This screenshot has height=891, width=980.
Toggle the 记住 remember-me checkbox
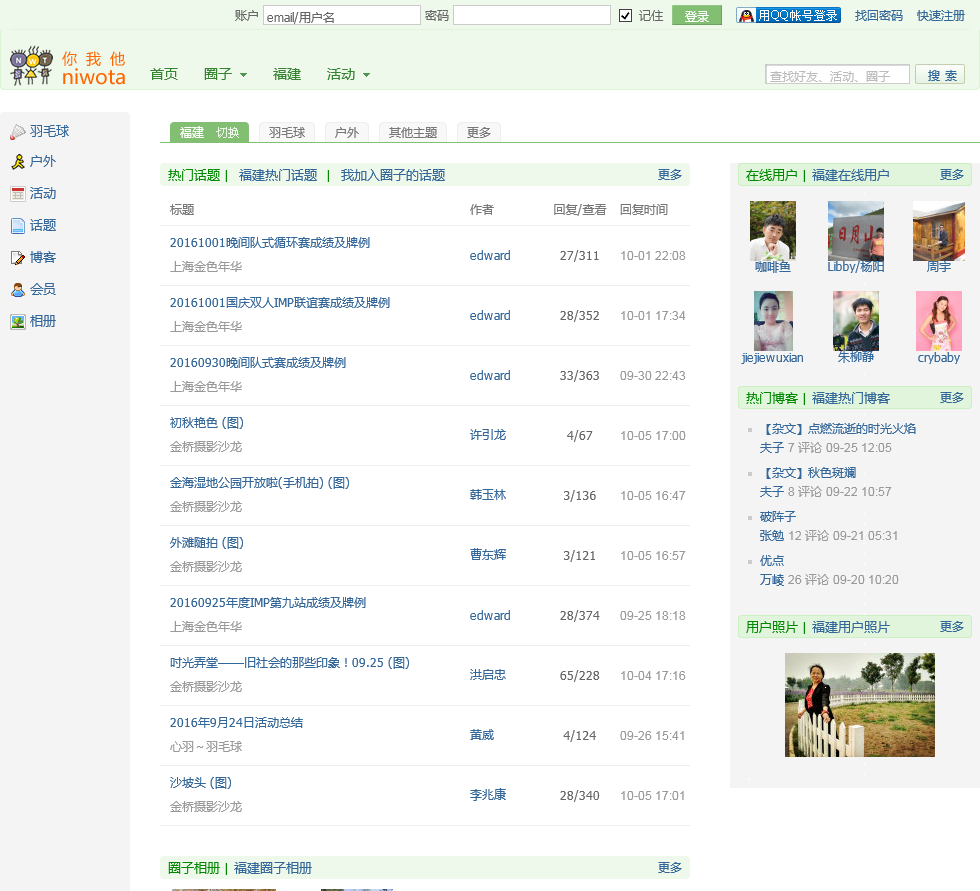[x=625, y=16]
